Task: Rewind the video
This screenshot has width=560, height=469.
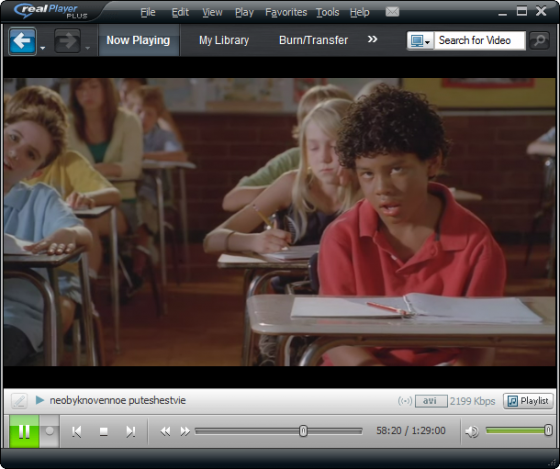Action: [x=165, y=431]
